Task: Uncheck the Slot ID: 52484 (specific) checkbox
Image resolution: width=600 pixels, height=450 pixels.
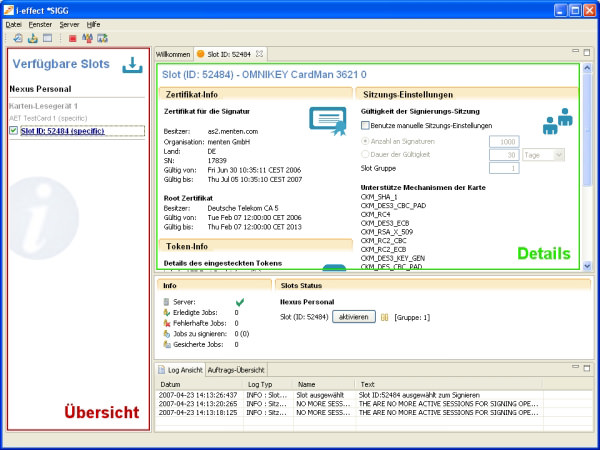Action: click(13, 130)
